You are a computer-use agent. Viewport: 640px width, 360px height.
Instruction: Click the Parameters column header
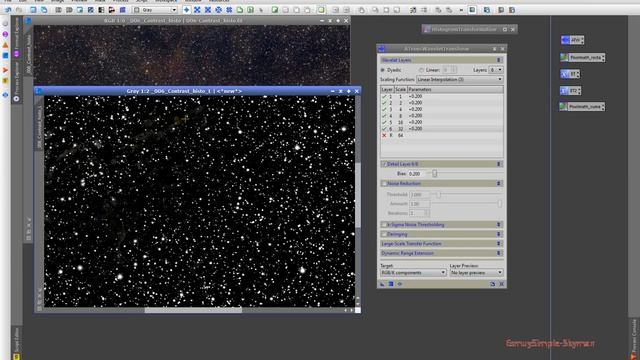point(455,89)
